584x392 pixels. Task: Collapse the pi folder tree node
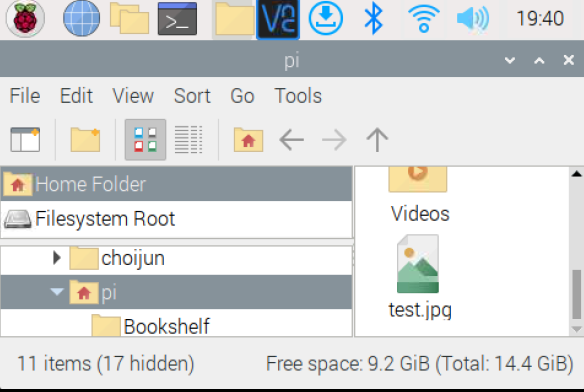tap(57, 291)
